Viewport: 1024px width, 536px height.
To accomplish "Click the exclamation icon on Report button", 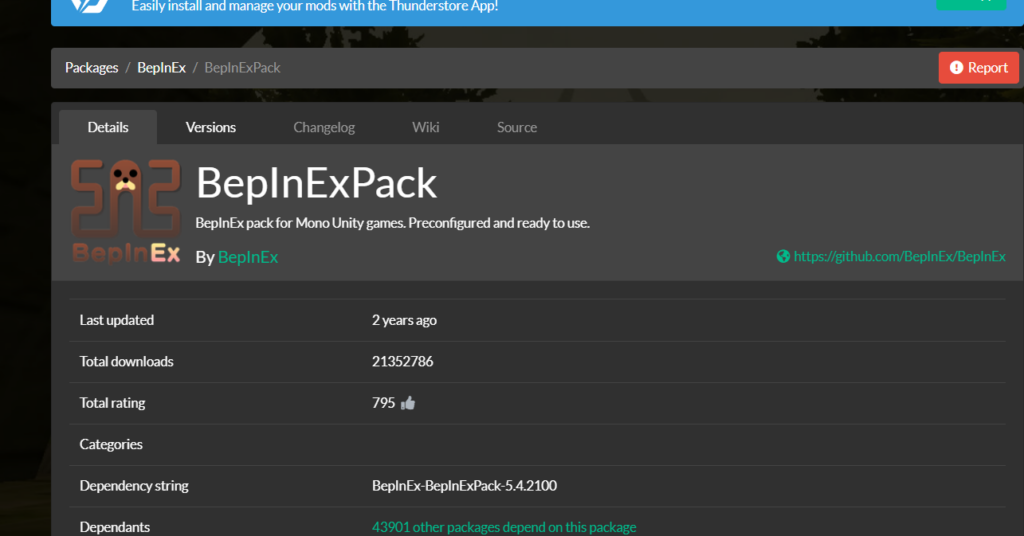I will point(956,68).
